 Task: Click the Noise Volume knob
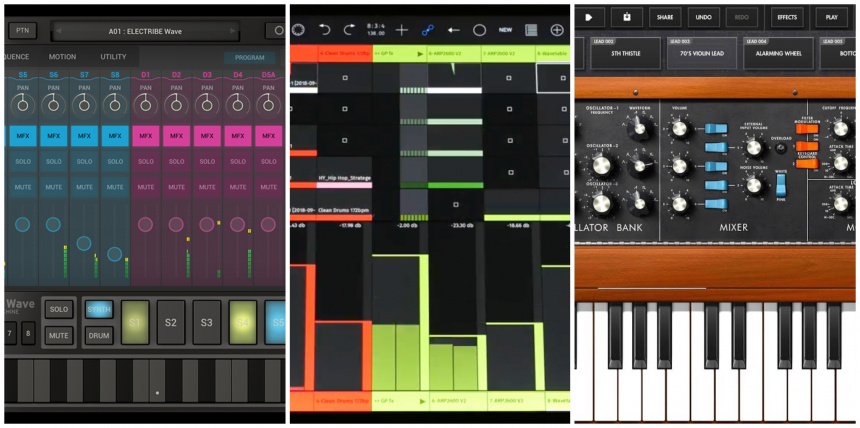754,185
